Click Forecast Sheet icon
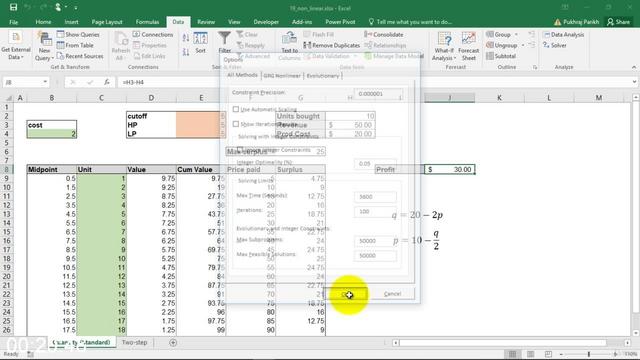Viewport: 640px width, 360px height. [469, 47]
